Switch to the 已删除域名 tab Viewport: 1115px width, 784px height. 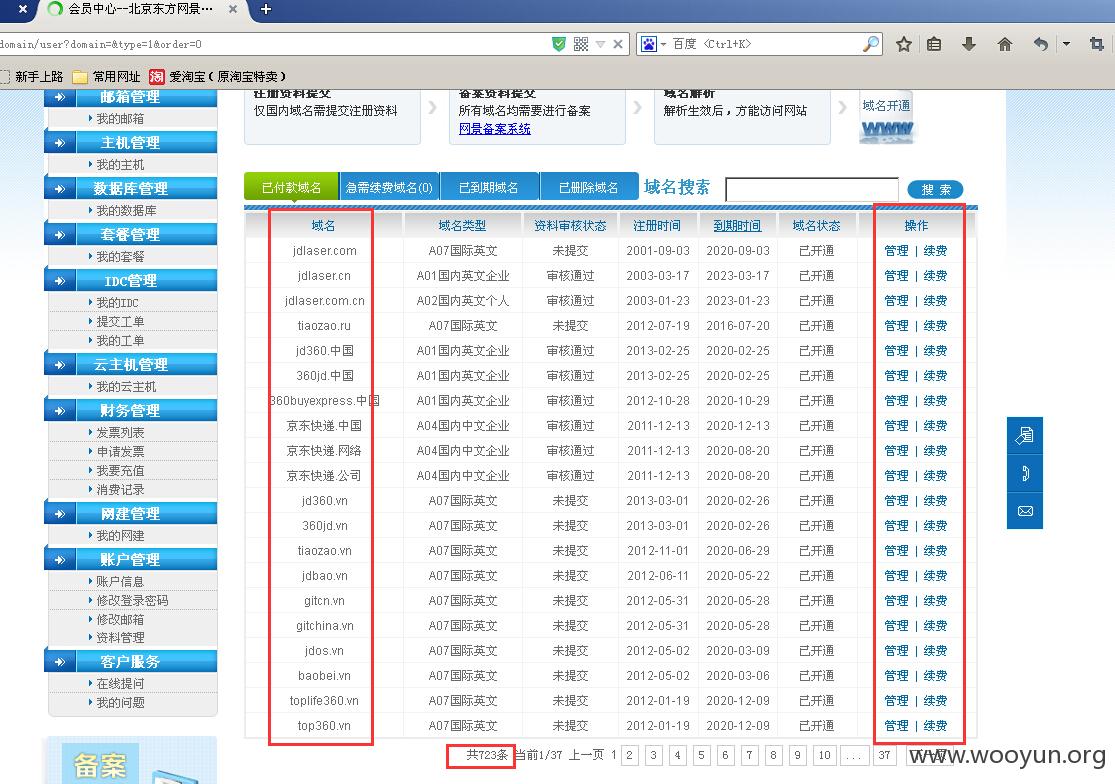(588, 188)
